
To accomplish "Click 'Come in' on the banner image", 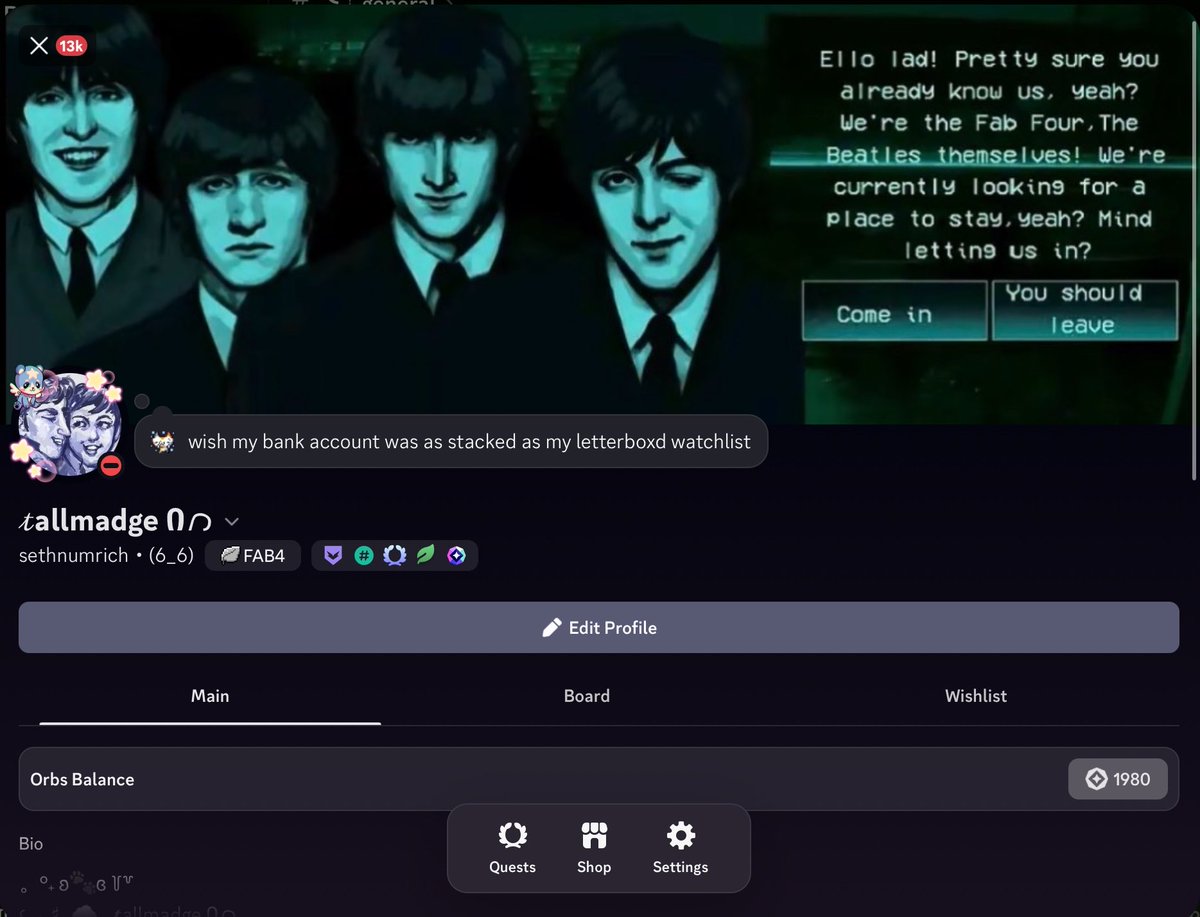I will click(894, 311).
